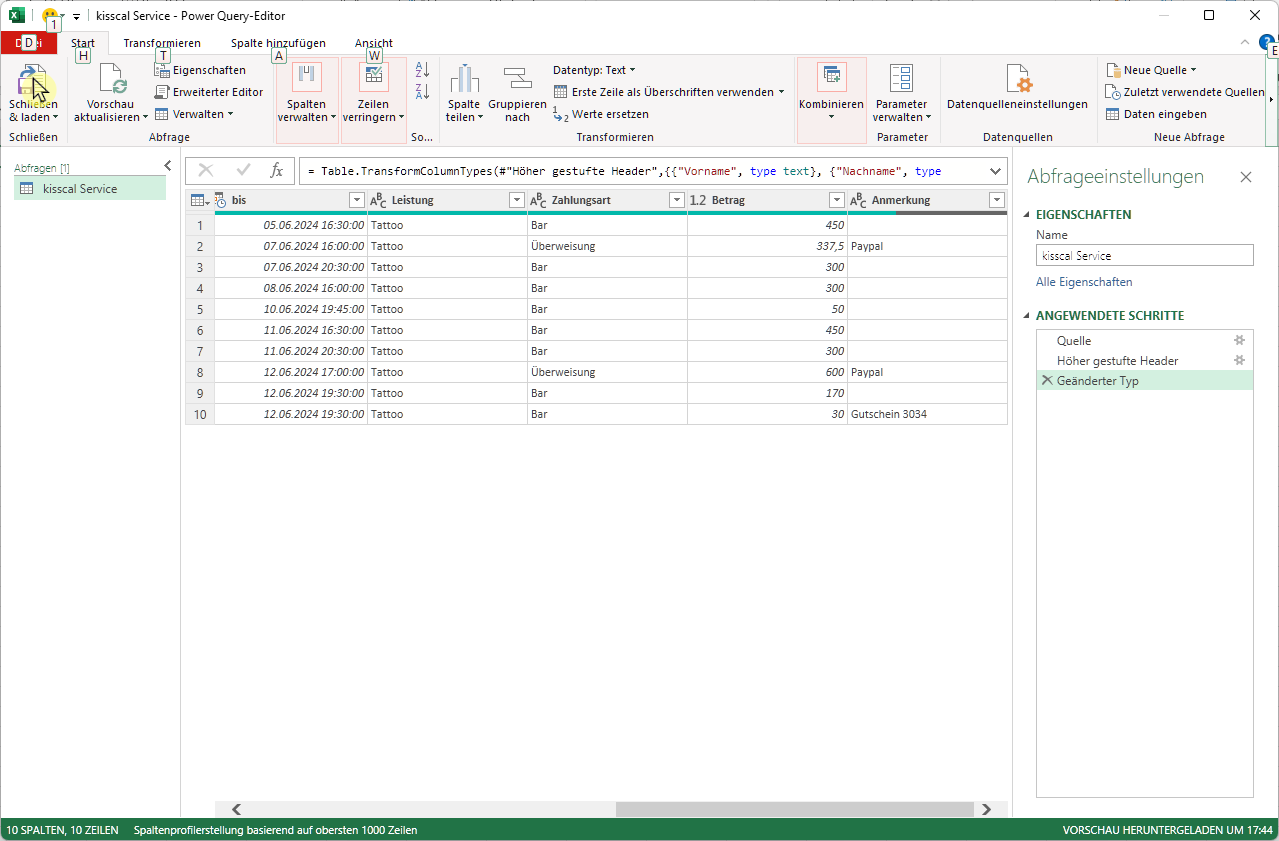Click the scroll right arrow of the grid
The width and height of the screenshot is (1279, 841).
click(986, 809)
